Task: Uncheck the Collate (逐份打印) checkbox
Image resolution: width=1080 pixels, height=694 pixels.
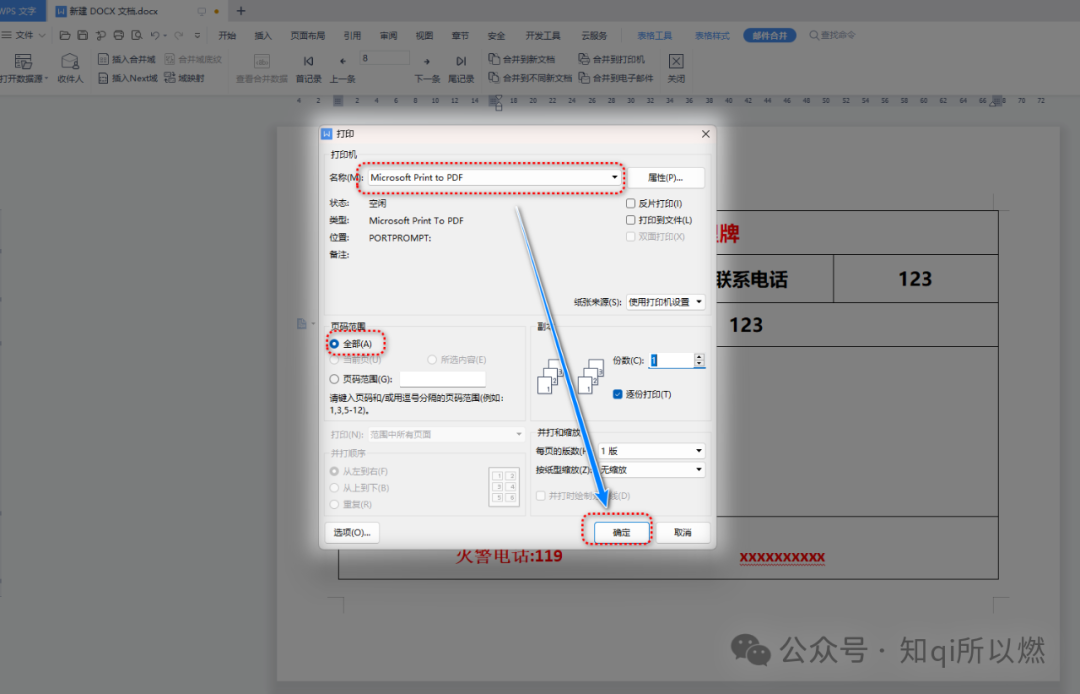Action: pyautogui.click(x=617, y=395)
